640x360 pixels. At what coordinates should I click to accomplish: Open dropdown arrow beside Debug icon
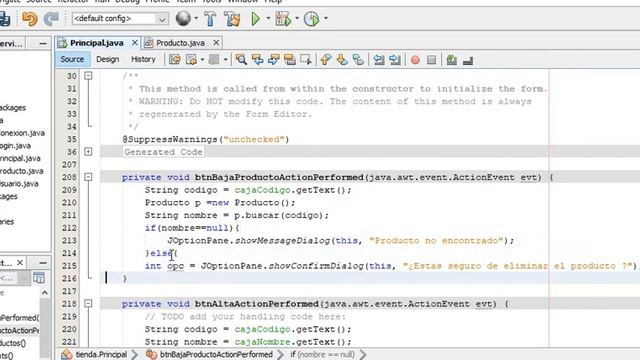point(297,18)
